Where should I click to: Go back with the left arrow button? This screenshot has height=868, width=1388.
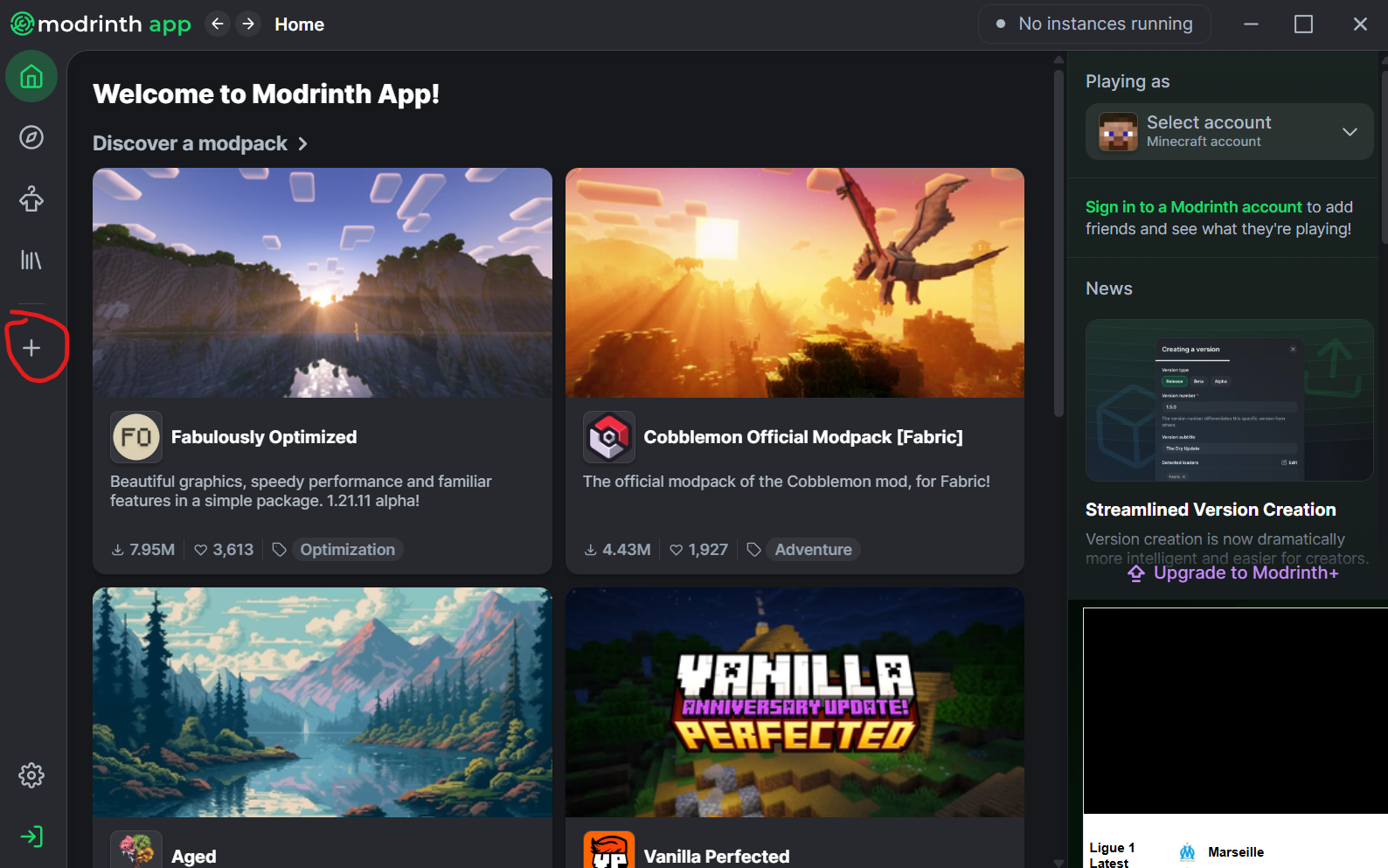pyautogui.click(x=218, y=24)
